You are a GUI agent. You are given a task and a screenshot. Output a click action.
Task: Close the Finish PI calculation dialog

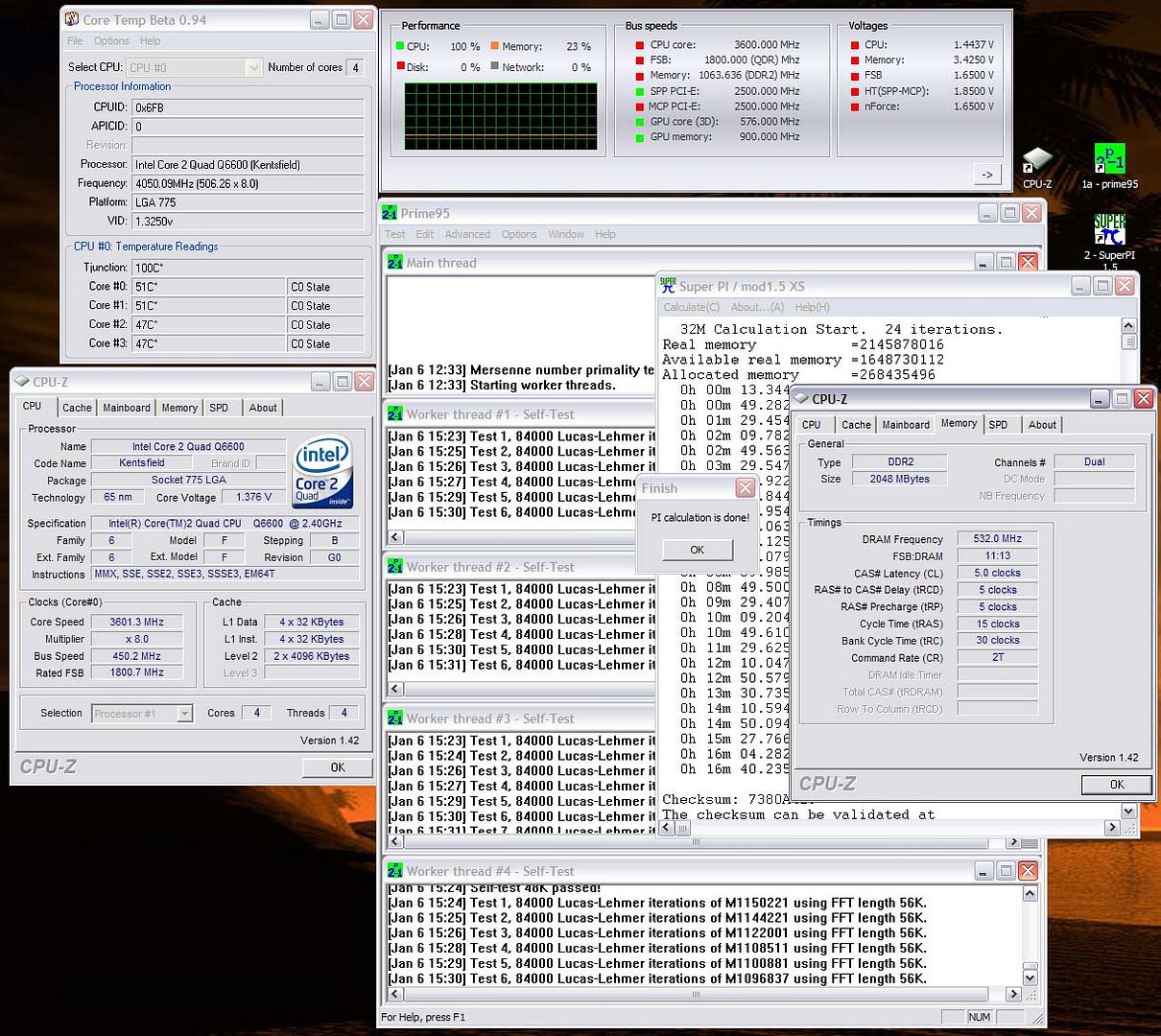point(745,488)
